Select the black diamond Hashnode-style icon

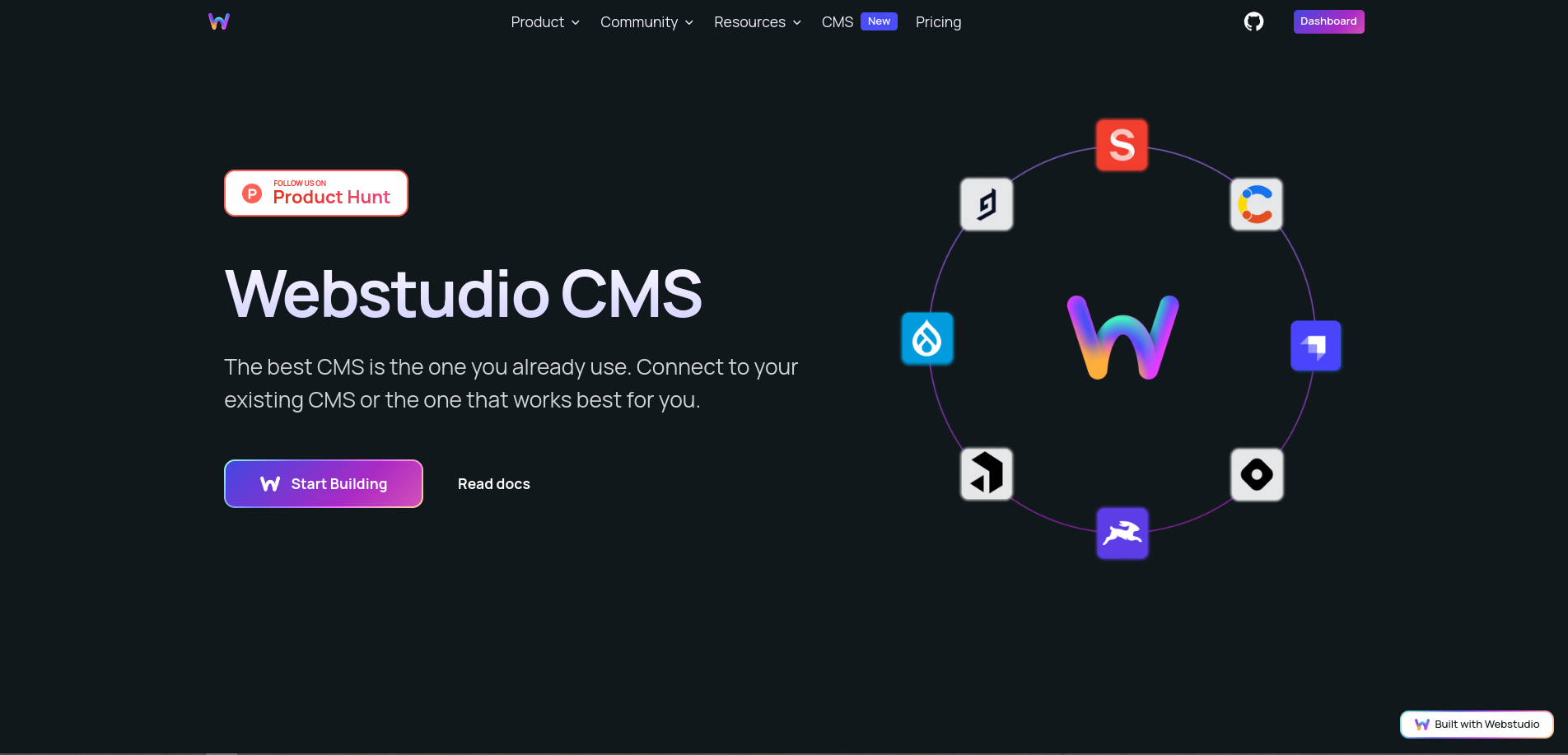(1257, 474)
